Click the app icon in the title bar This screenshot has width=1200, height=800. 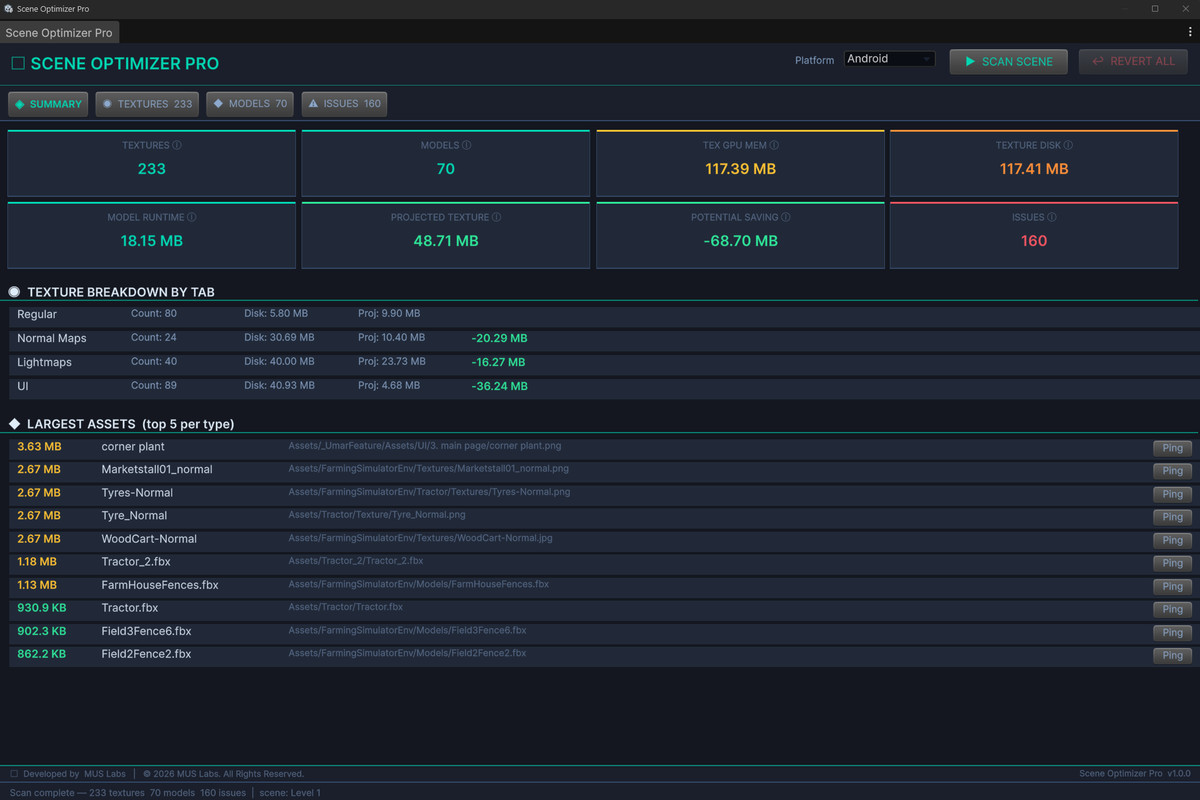[8, 8]
